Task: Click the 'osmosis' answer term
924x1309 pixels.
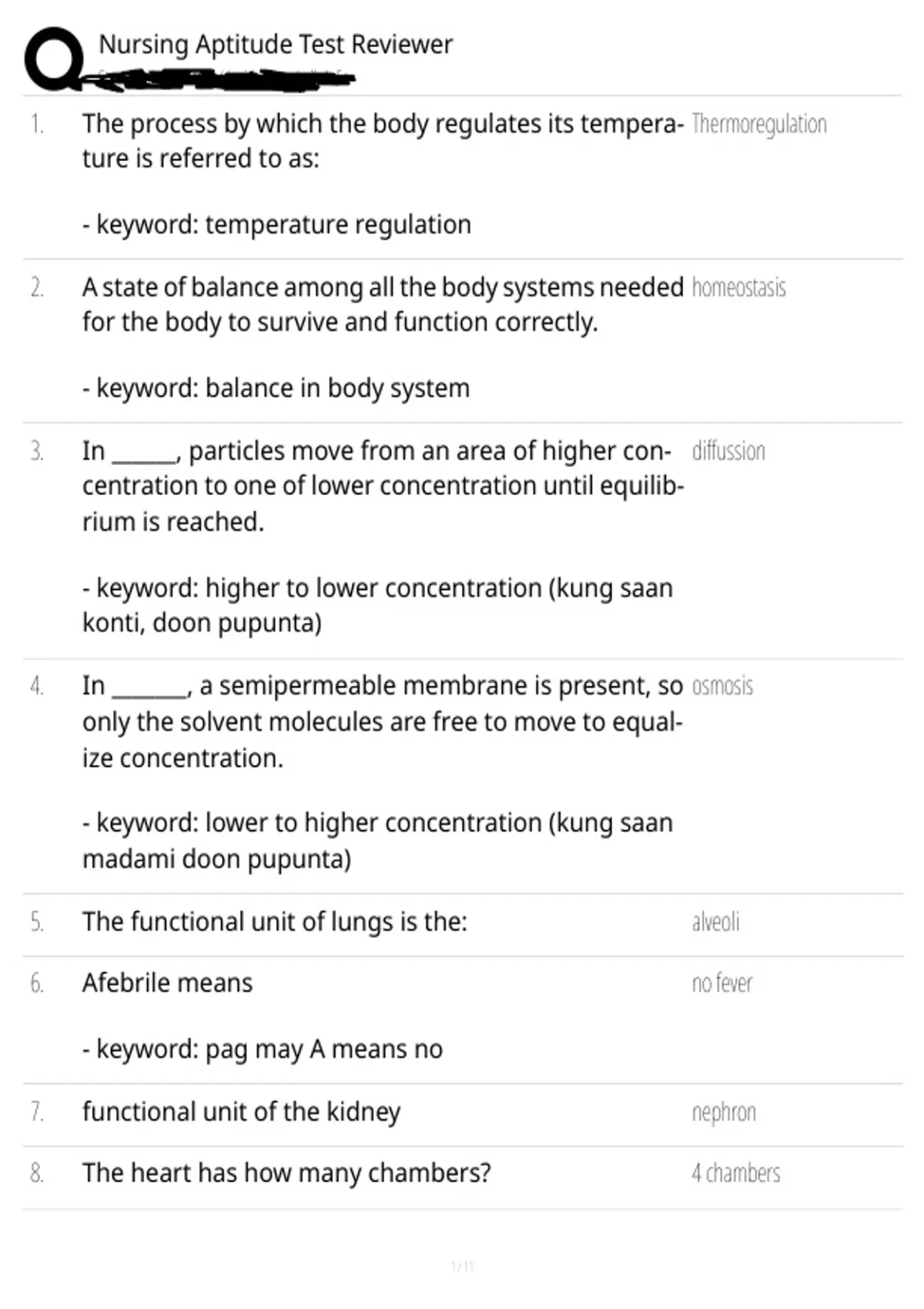Action: 722,685
